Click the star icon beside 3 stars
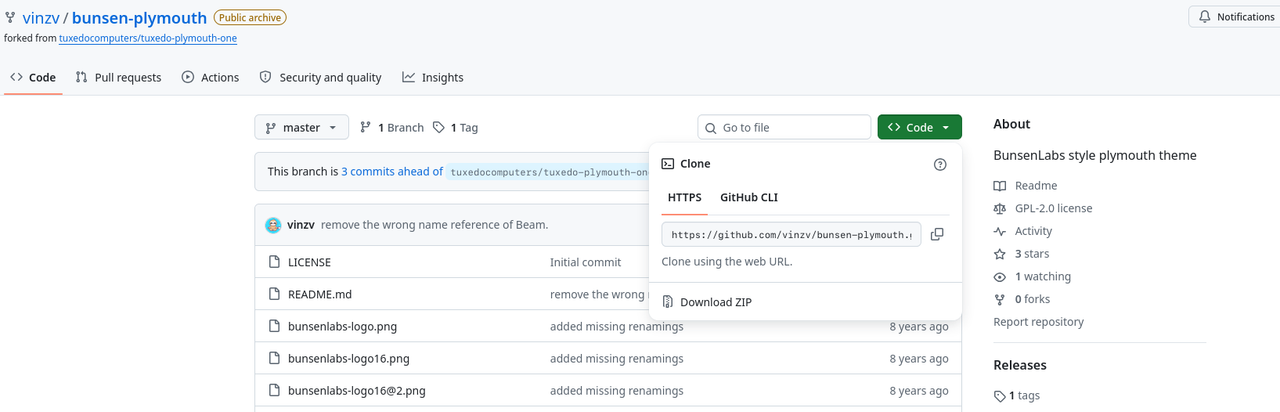Viewport: 1280px width, 412px height. pyautogui.click(x=1000, y=254)
